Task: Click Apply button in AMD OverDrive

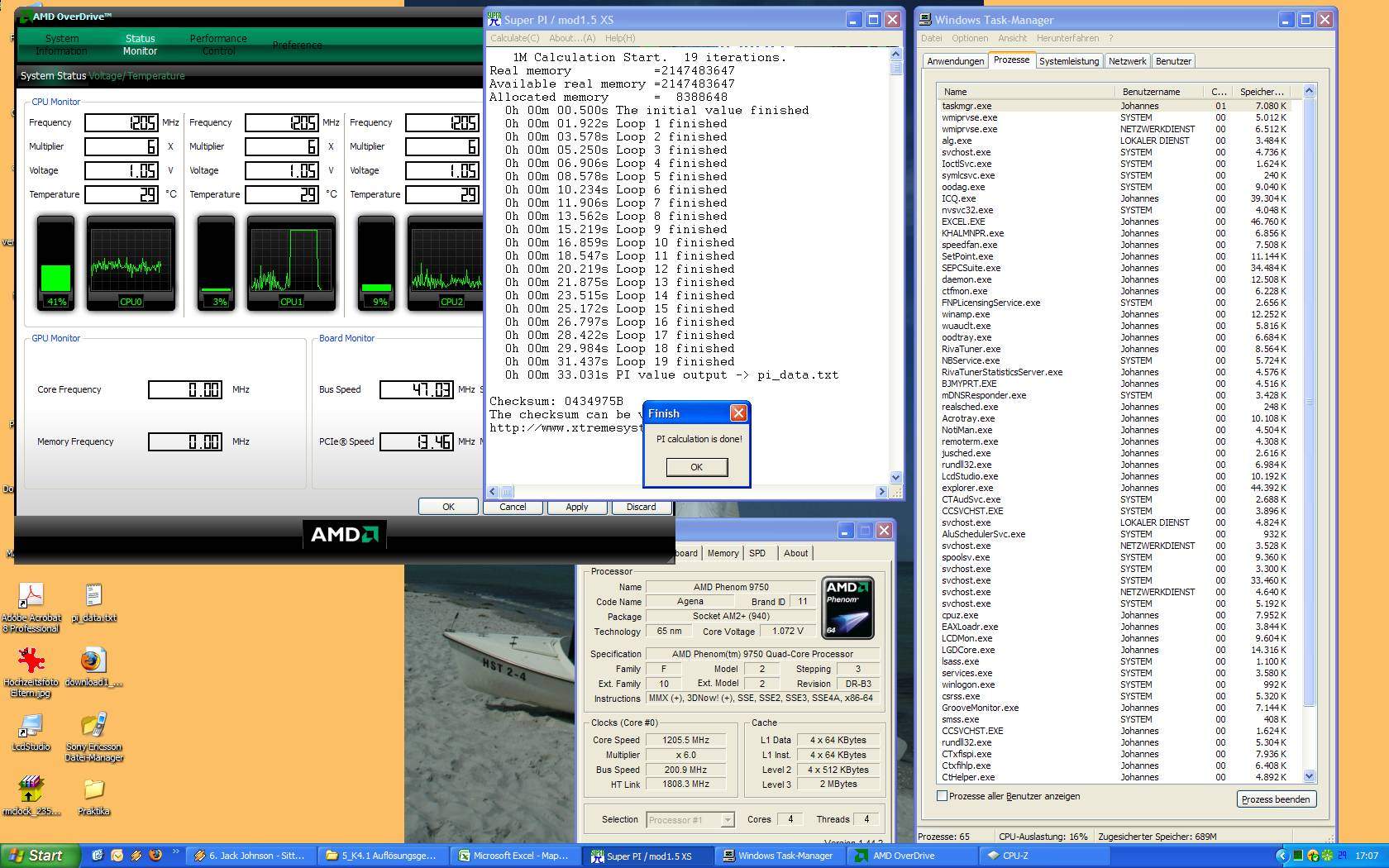Action: [x=577, y=507]
